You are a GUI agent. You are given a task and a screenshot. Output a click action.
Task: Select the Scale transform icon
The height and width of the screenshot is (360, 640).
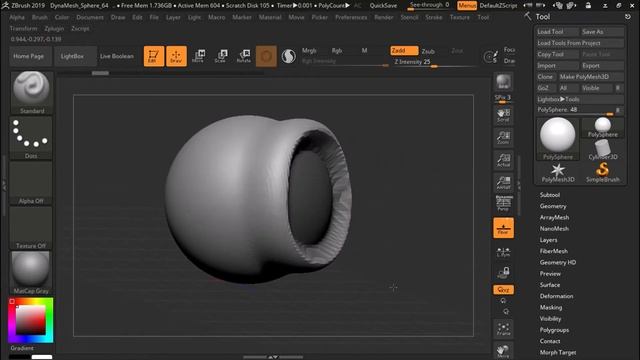[x=221, y=56]
